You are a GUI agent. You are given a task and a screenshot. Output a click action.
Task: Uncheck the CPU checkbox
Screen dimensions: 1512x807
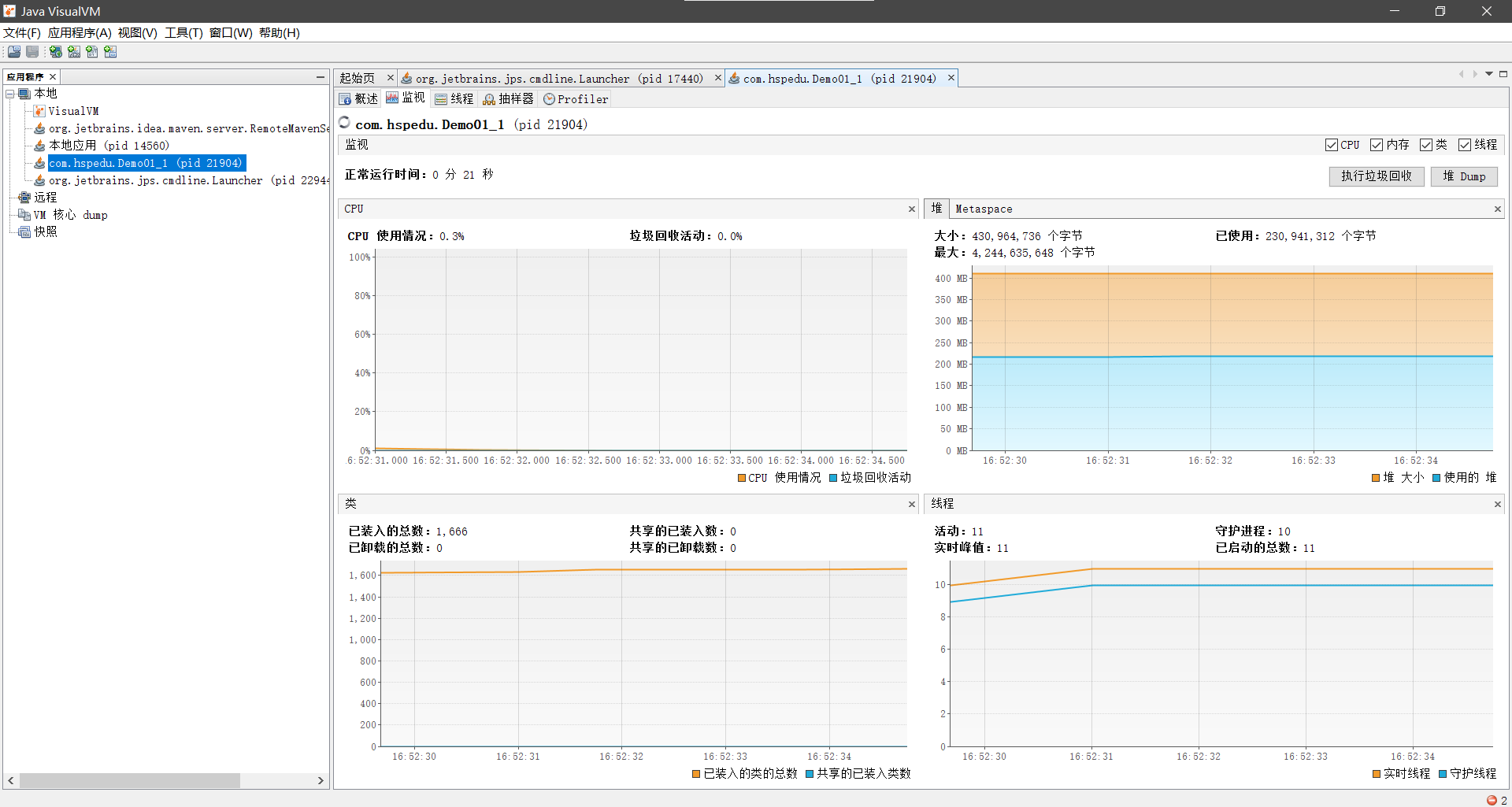coord(1332,145)
